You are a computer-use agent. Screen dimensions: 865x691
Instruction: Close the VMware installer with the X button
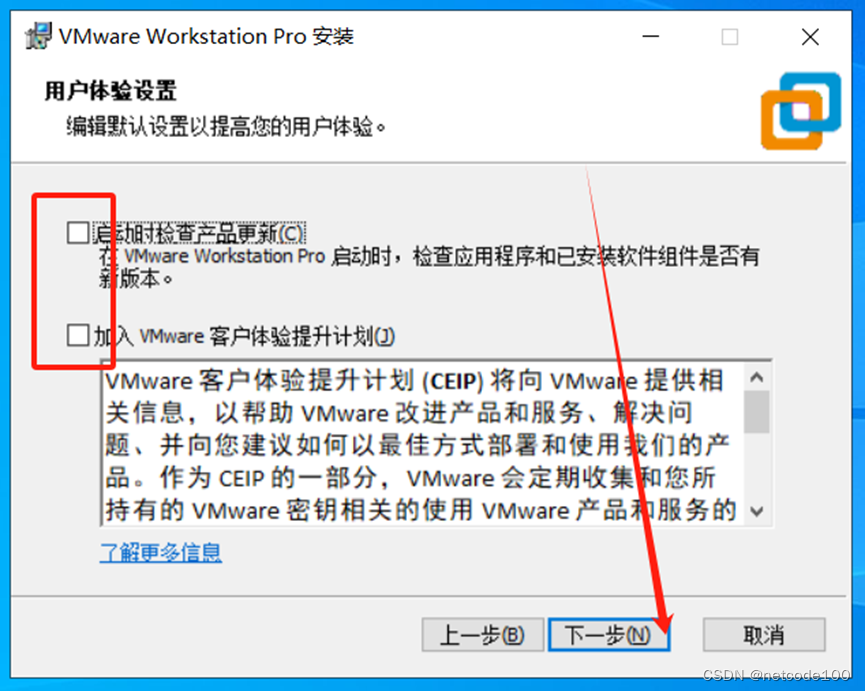810,37
